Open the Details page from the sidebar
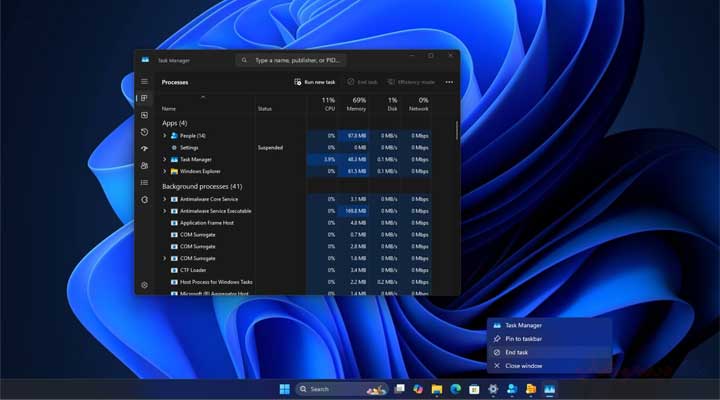This screenshot has height=400, width=720. pyautogui.click(x=144, y=183)
